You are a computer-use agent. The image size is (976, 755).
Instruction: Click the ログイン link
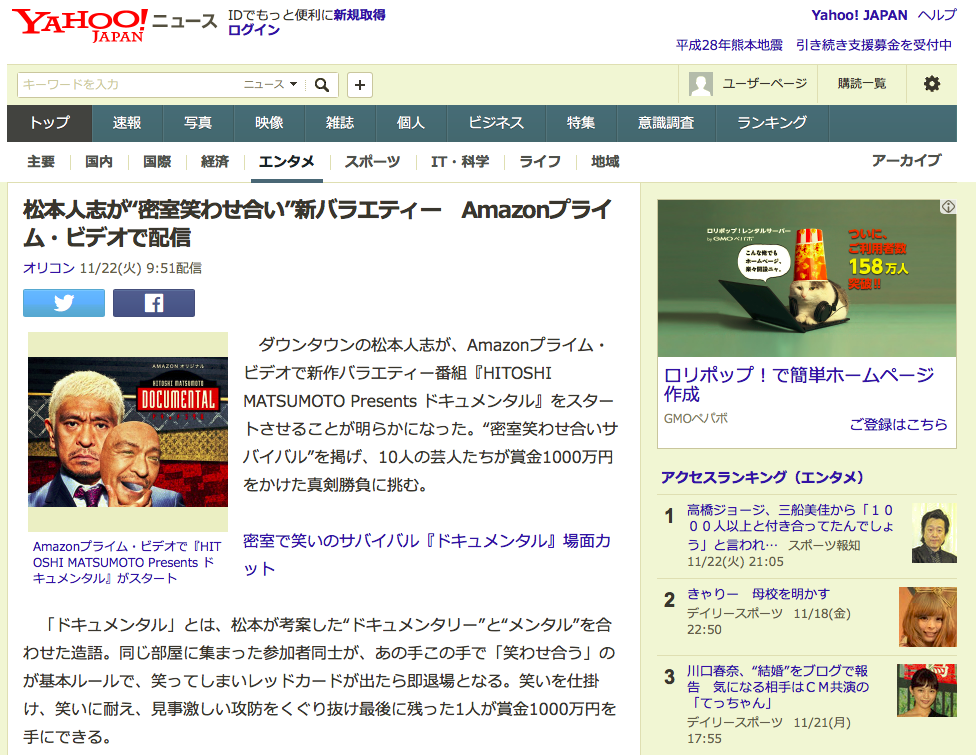(254, 30)
